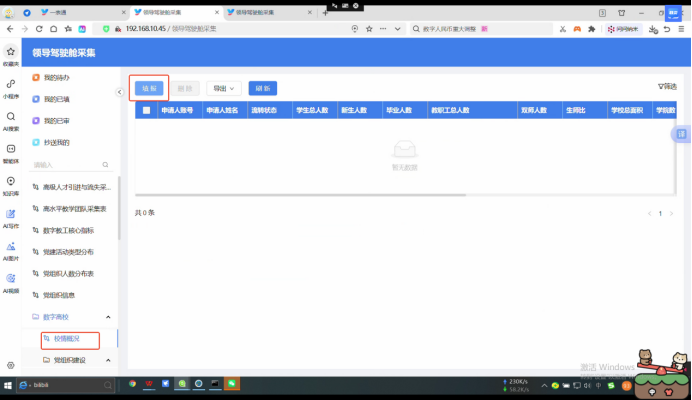
Task: Go to previous page arrow in pagination
Action: (x=649, y=213)
